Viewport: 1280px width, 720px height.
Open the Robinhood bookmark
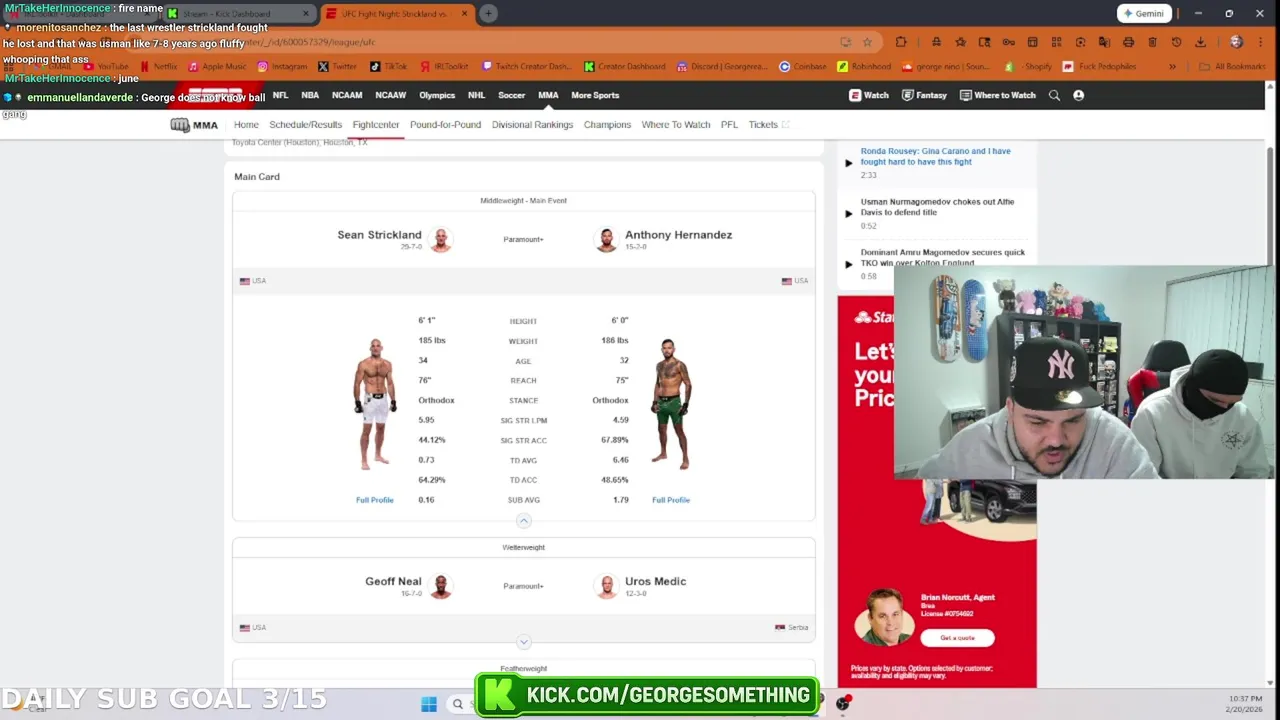pyautogui.click(x=863, y=67)
